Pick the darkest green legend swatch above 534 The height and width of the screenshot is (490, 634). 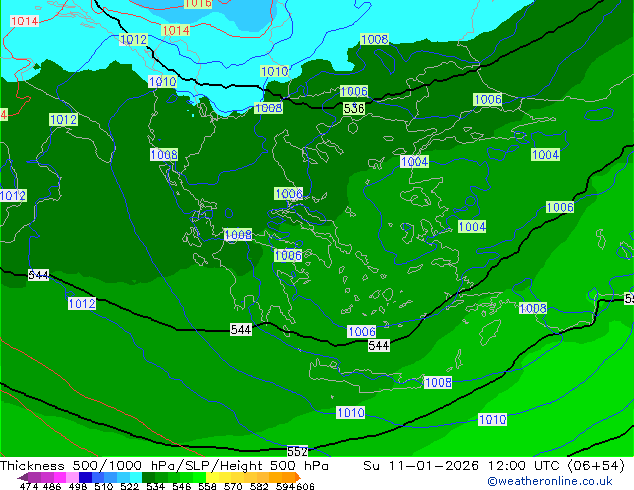(148, 477)
